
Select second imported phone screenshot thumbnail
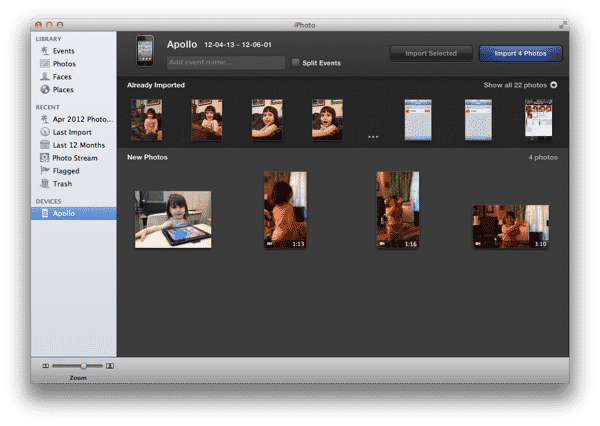point(478,120)
